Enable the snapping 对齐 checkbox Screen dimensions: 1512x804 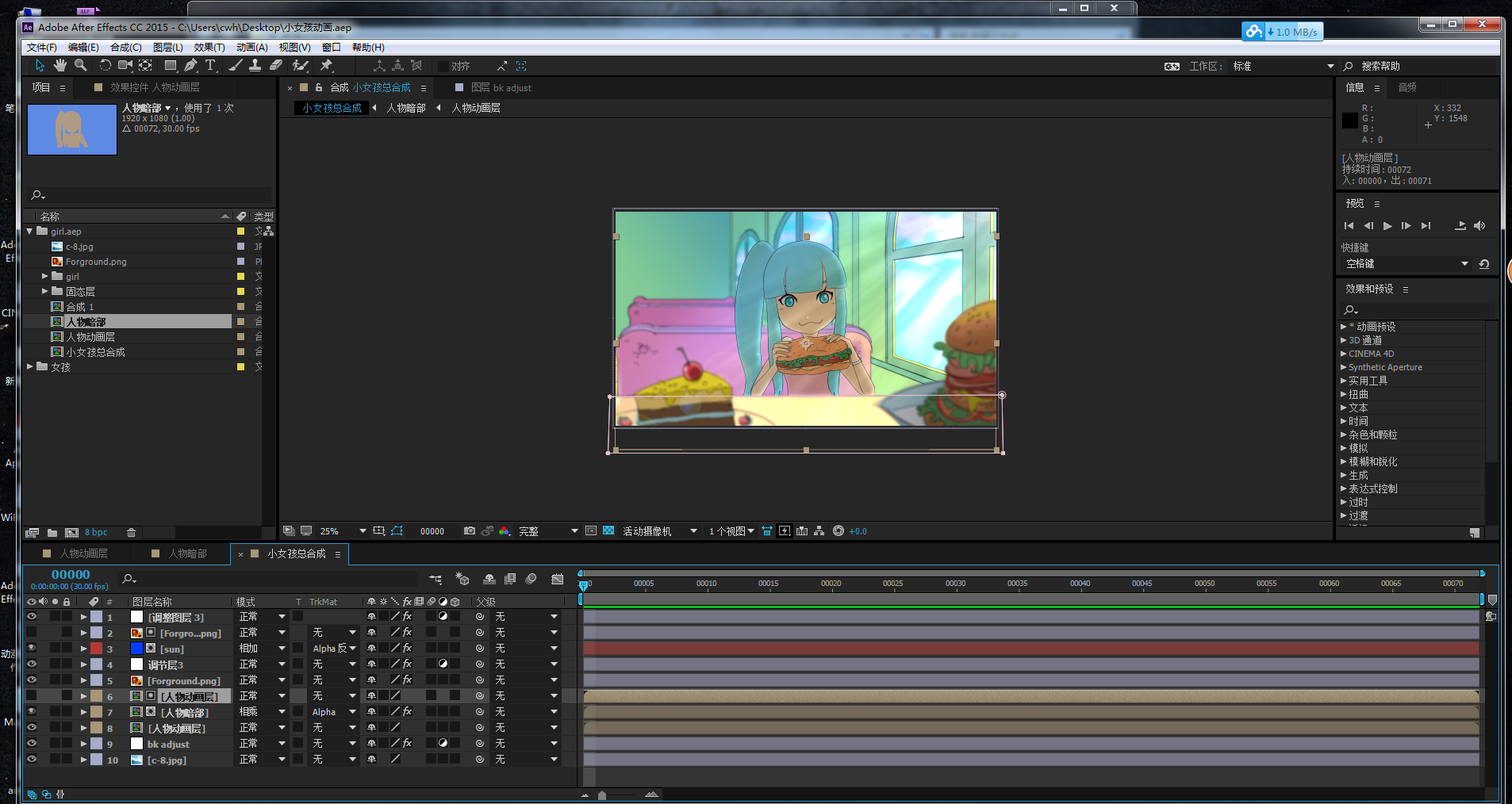(443, 67)
